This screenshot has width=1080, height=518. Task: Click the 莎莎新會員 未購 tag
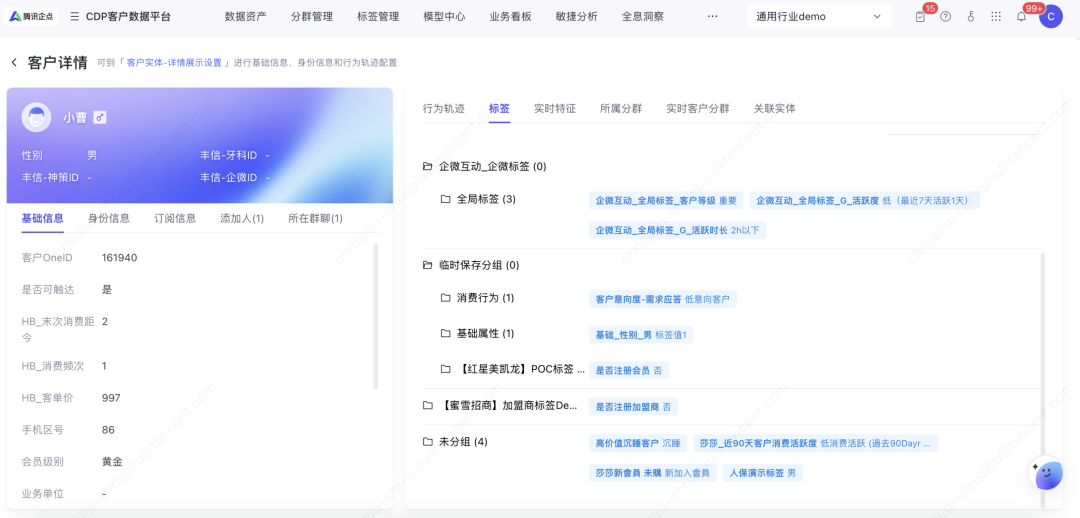[x=652, y=473]
